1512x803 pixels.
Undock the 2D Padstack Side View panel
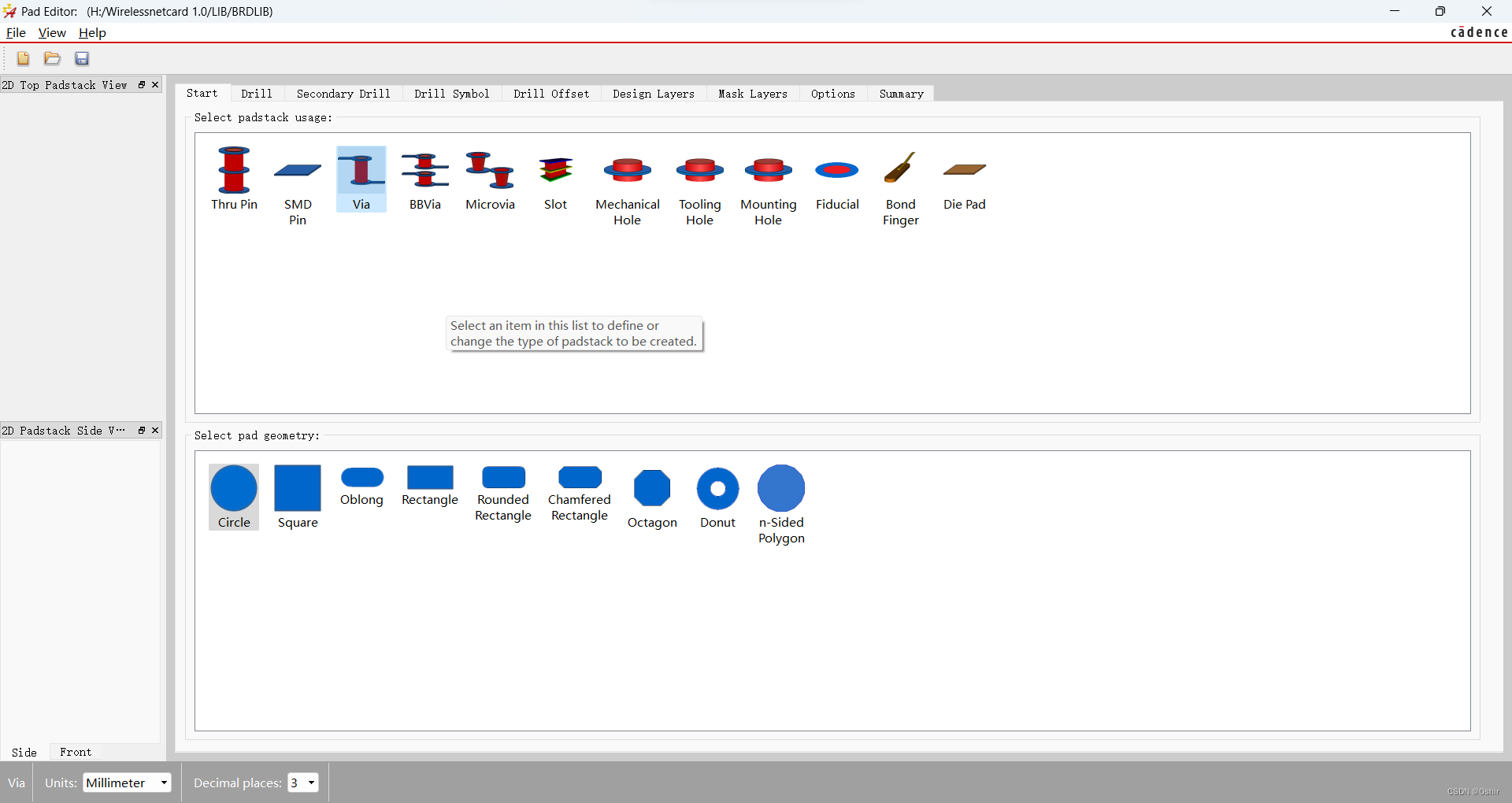point(142,431)
